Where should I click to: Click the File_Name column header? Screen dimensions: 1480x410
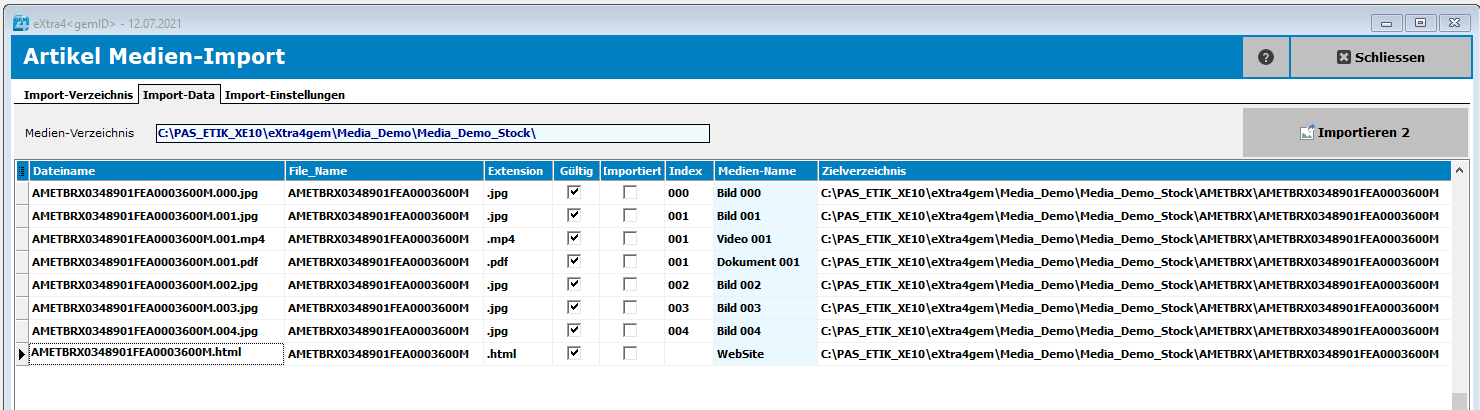[384, 171]
